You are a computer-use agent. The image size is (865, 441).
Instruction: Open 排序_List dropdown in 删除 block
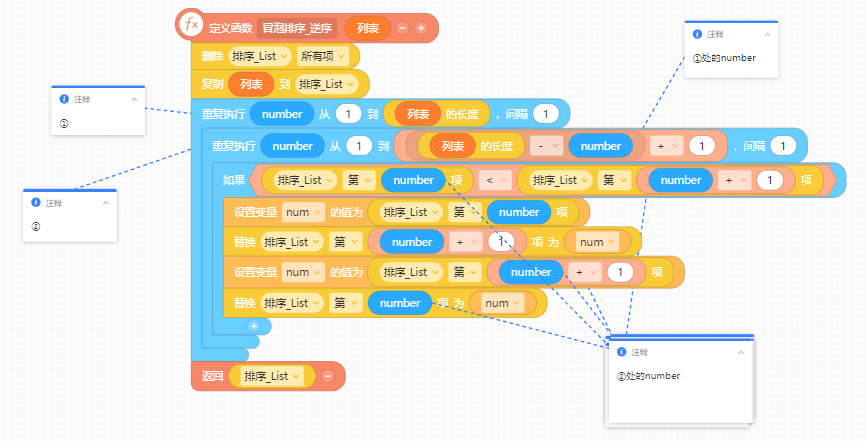tap(260, 56)
